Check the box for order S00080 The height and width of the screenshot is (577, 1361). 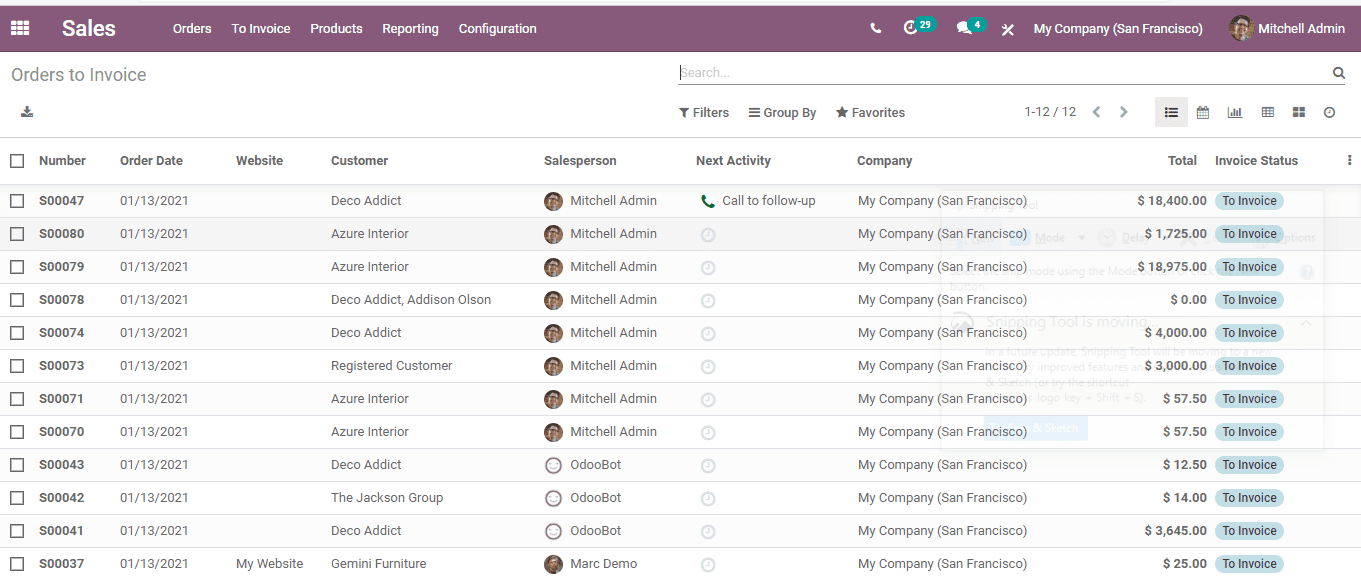[17, 234]
